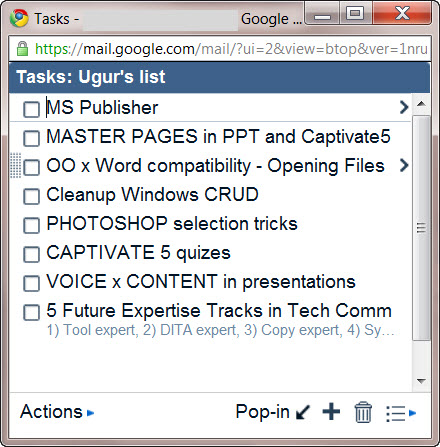Open the Actions dropdown menu
The image size is (440, 447).
tap(57, 412)
